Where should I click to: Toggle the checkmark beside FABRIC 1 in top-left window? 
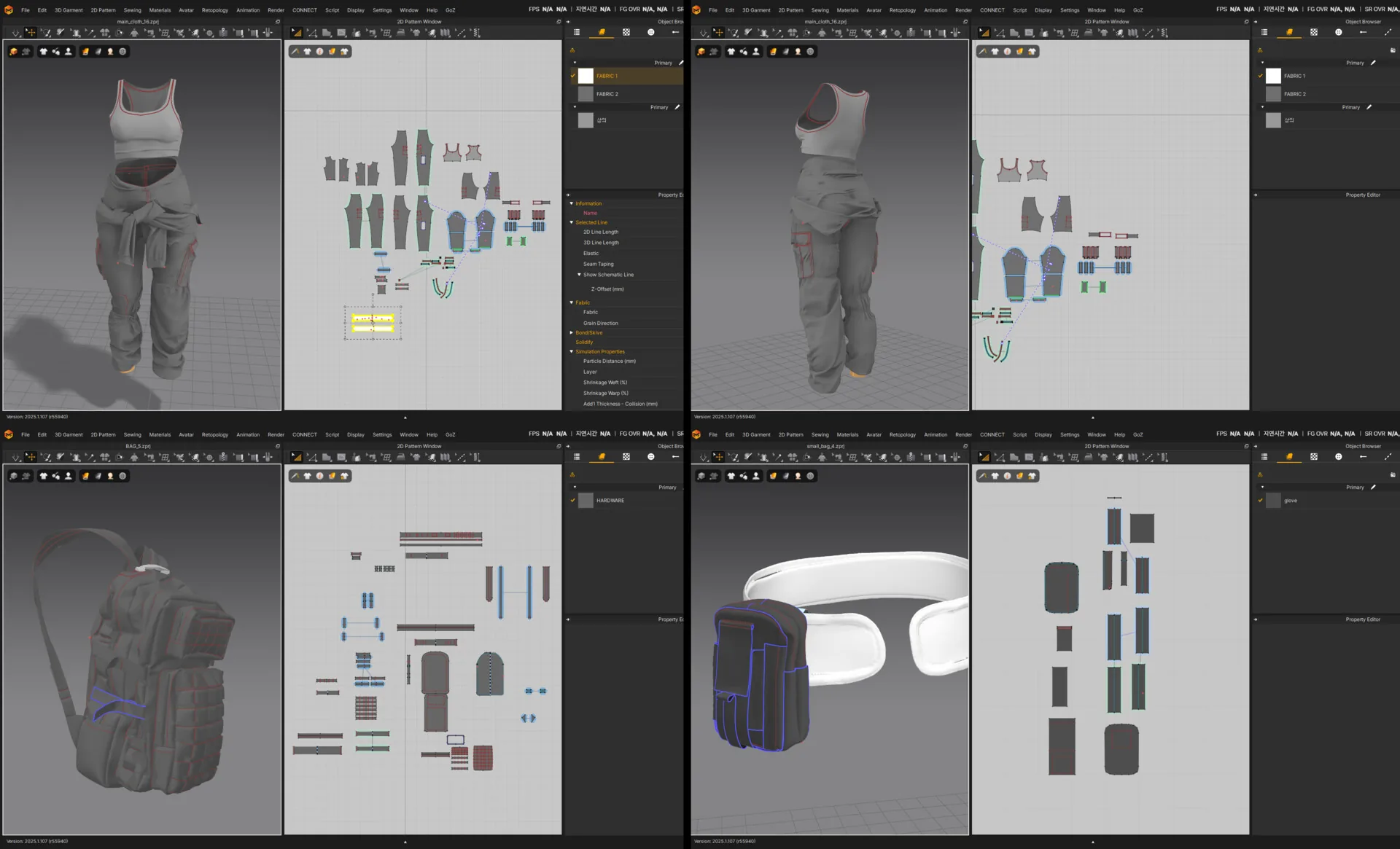point(573,76)
